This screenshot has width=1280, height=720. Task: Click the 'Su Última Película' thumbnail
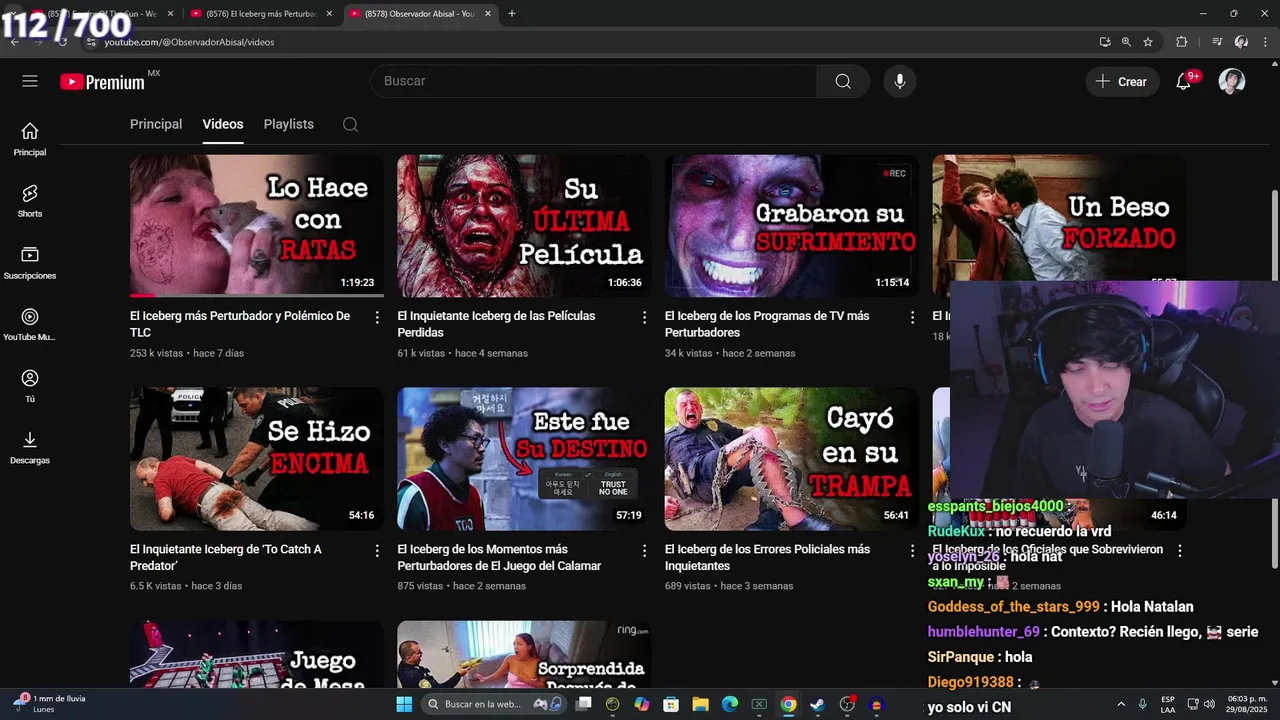[x=524, y=226]
